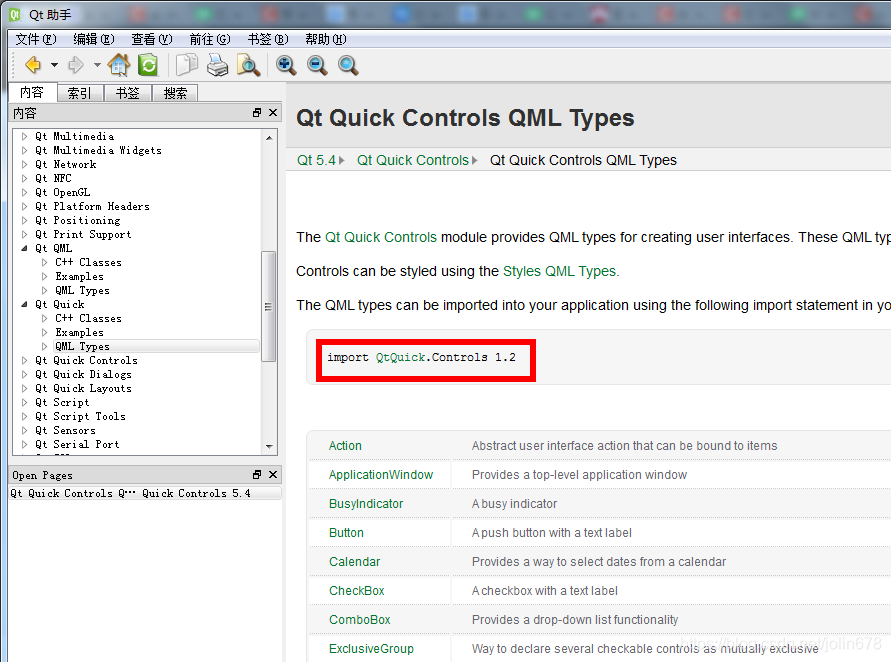Navigate forward using the forward arrow icon
Image resolution: width=891 pixels, height=662 pixels.
[x=78, y=65]
